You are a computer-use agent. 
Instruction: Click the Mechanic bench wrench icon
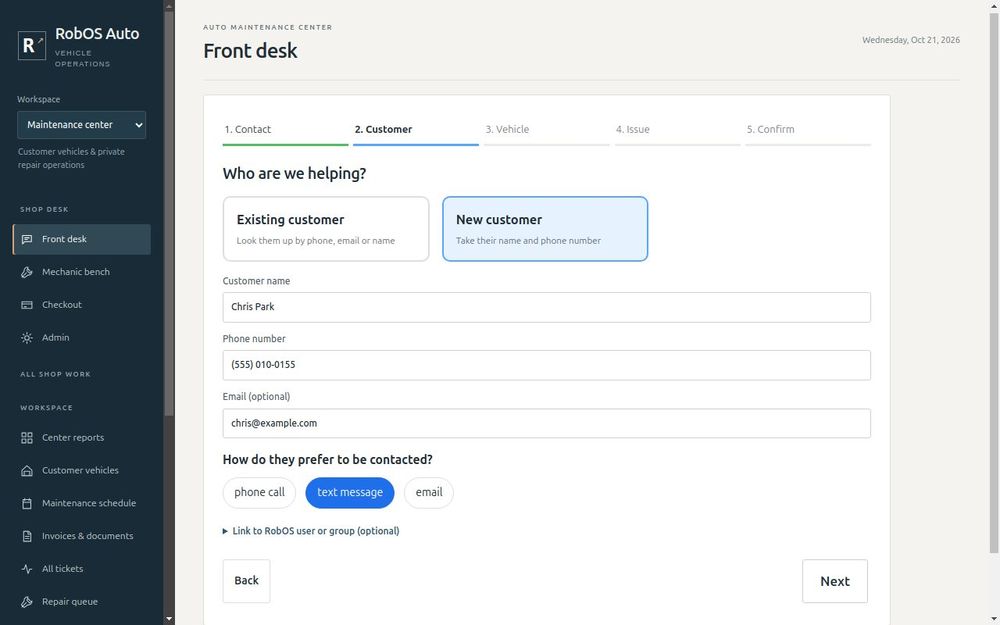tap(27, 272)
